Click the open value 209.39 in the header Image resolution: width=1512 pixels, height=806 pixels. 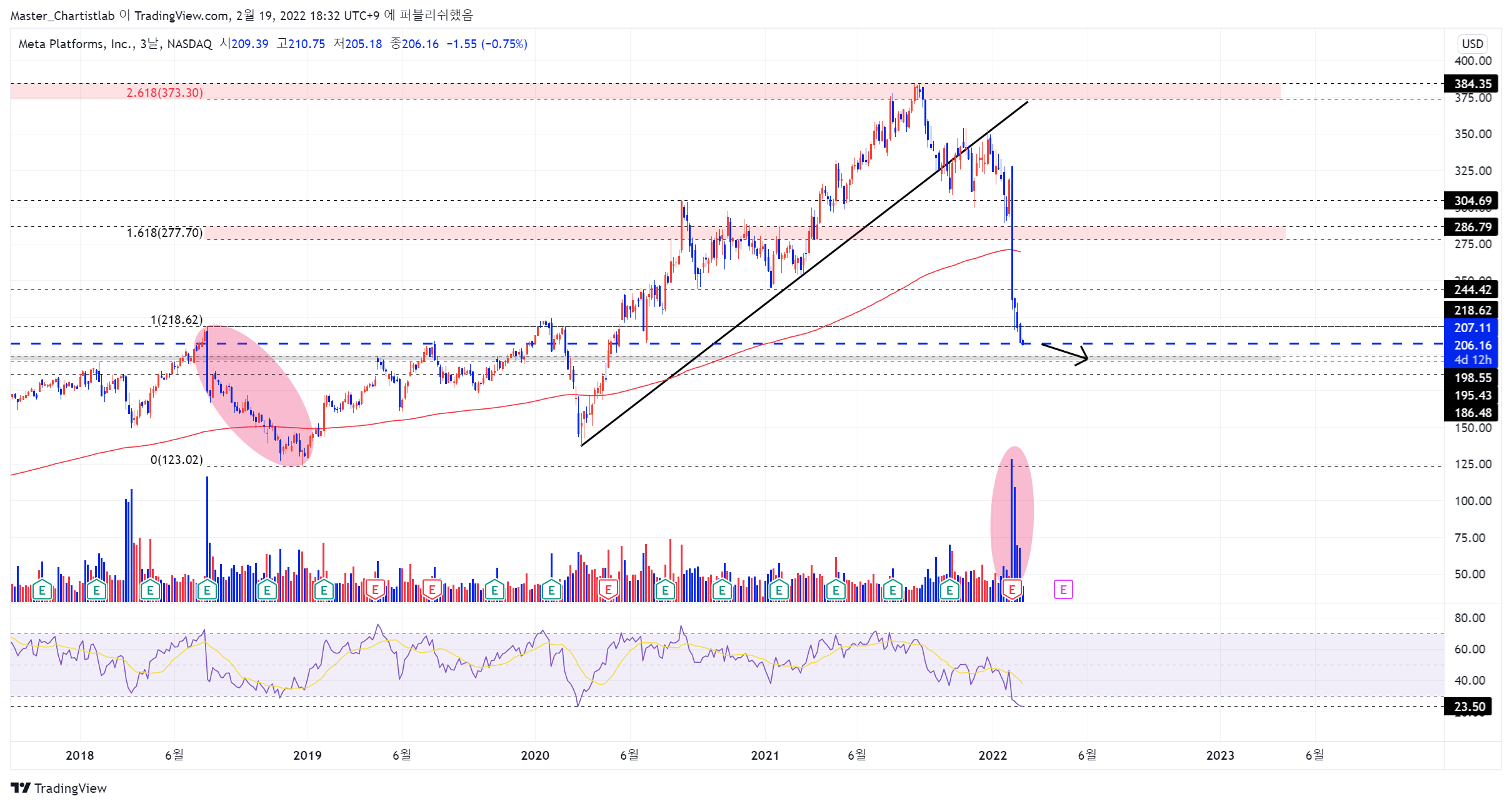[x=250, y=44]
